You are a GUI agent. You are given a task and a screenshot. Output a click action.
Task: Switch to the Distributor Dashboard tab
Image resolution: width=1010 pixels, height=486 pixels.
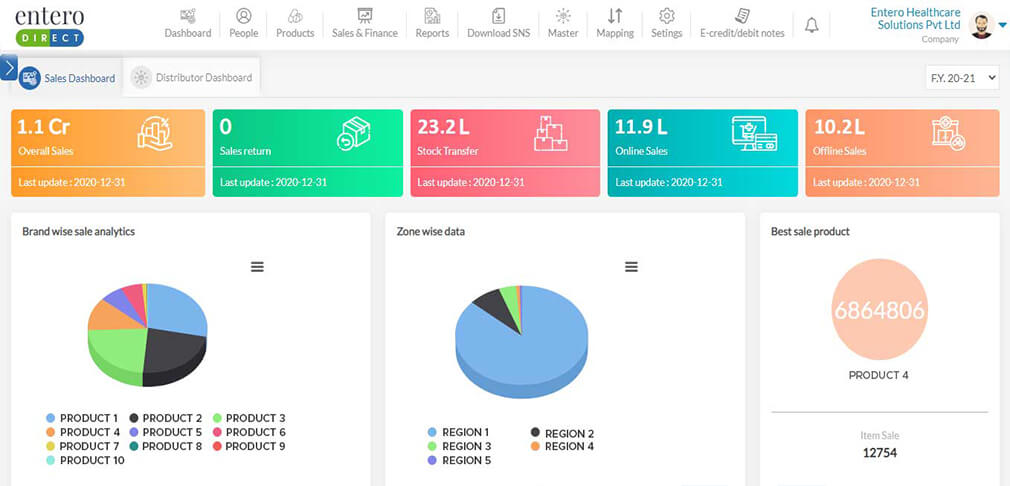coord(193,77)
